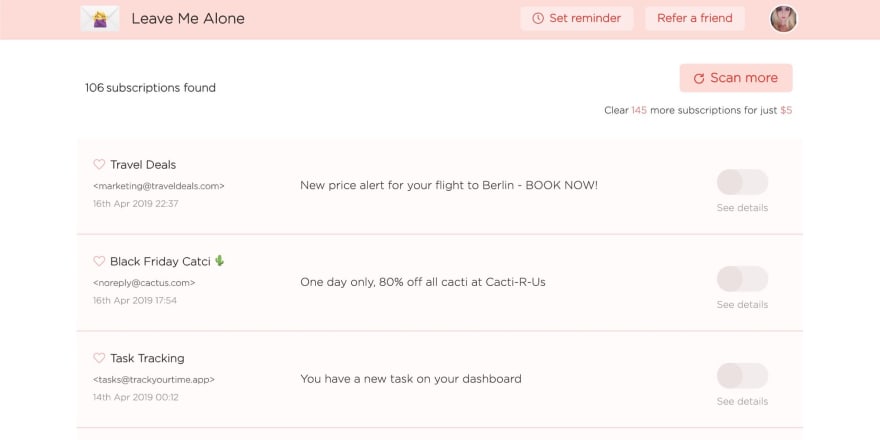Click the $5 price link
The image size is (880, 440).
(x=786, y=111)
